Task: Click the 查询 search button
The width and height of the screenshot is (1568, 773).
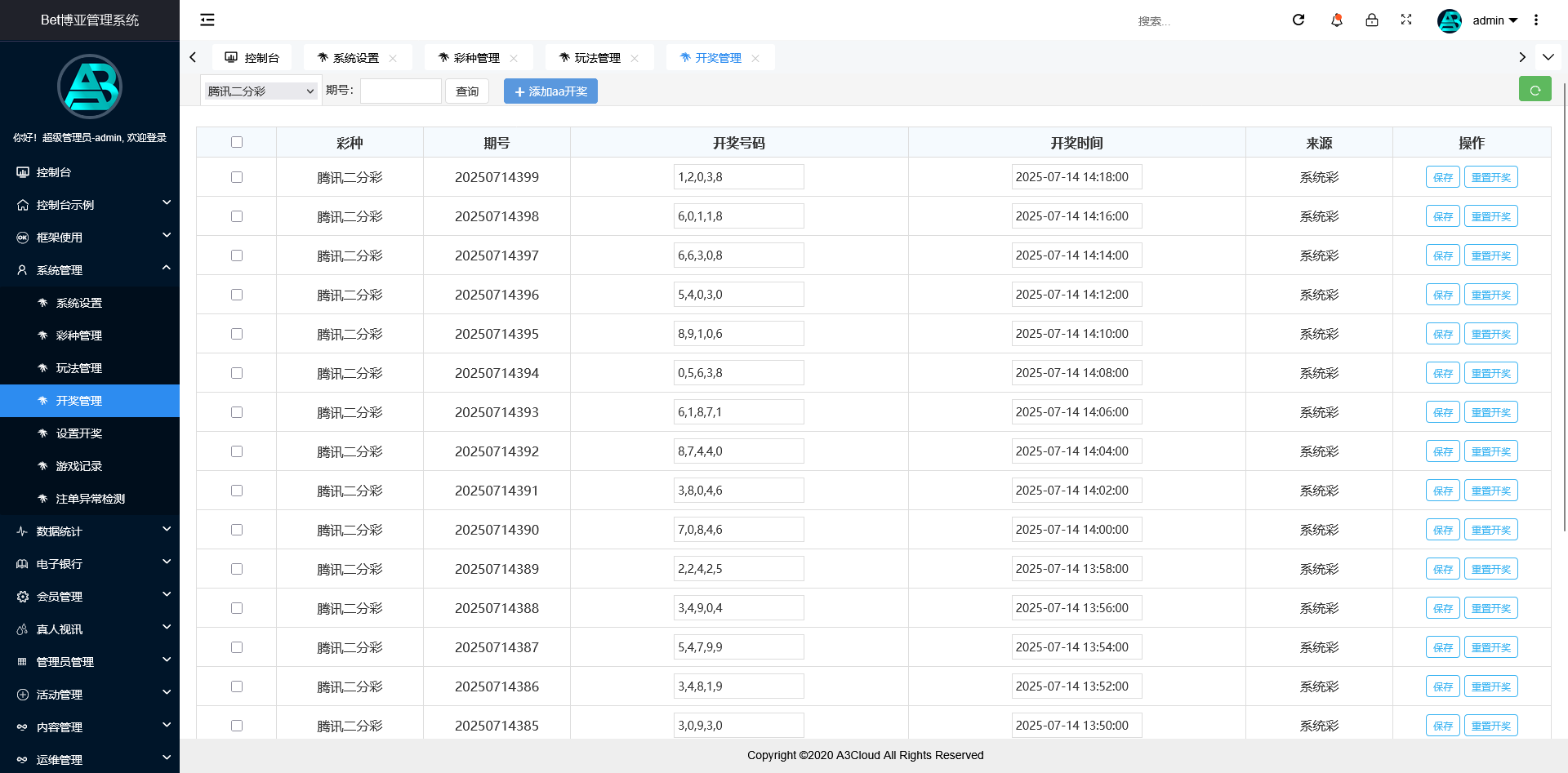Action: point(467,91)
